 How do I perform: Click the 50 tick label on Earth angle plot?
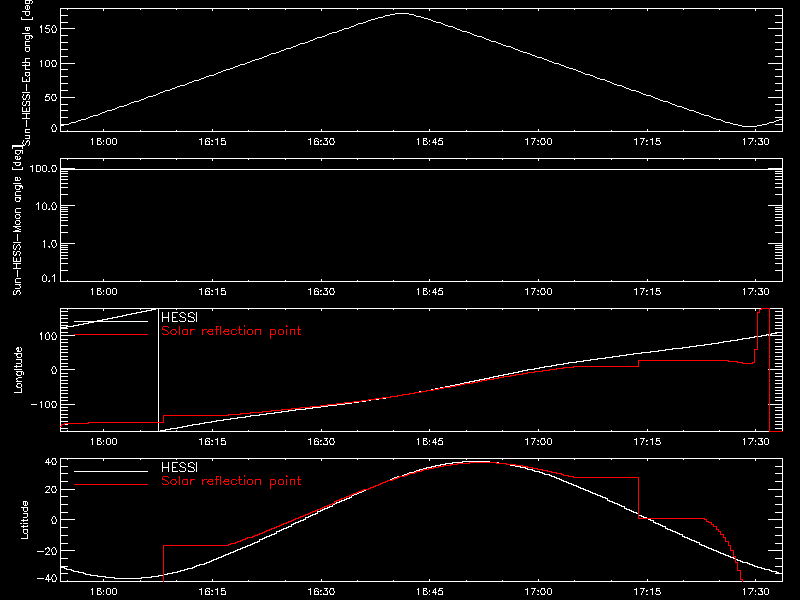pyautogui.click(x=51, y=97)
